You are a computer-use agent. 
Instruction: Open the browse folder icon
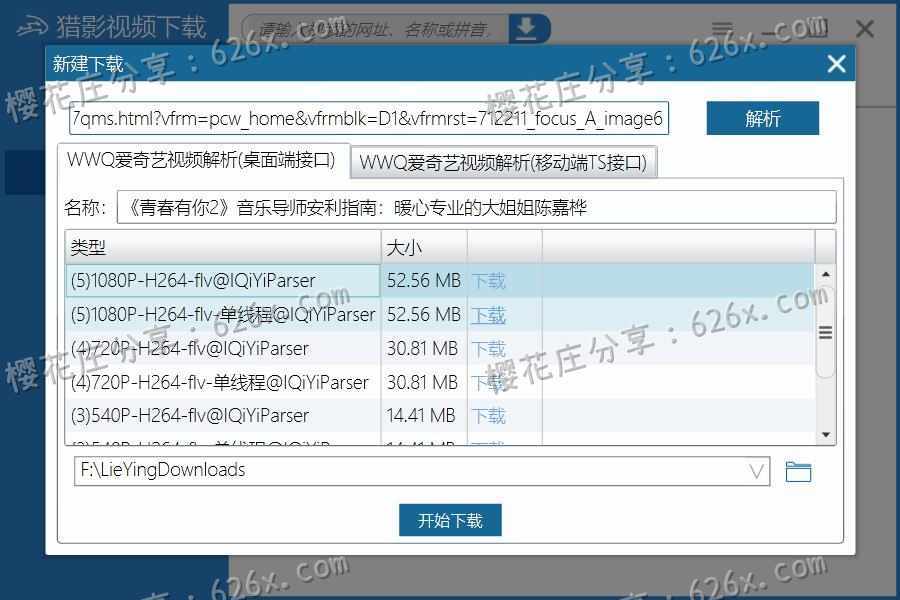click(x=798, y=472)
